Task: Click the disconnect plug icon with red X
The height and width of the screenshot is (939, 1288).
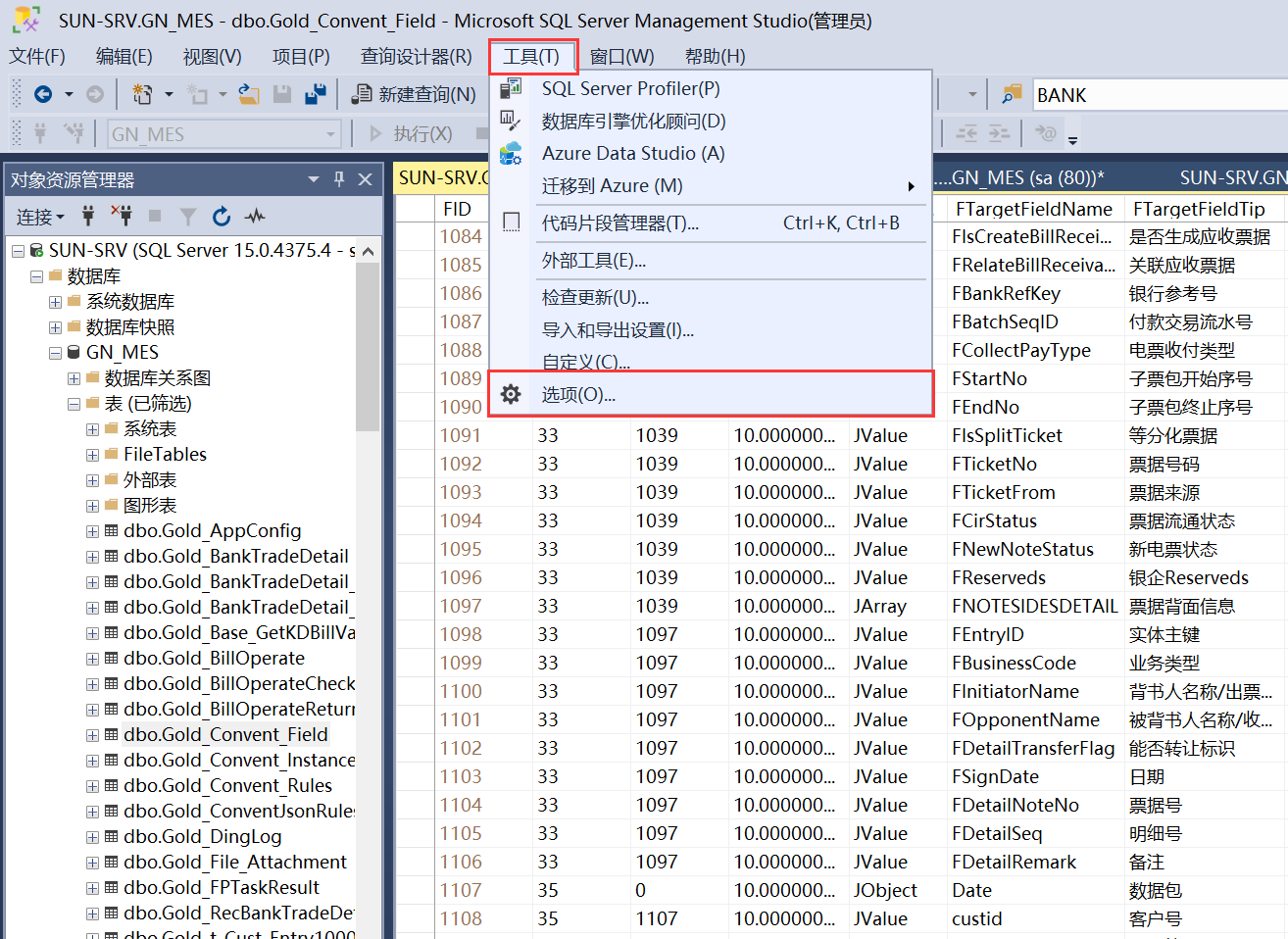Action: point(122,216)
